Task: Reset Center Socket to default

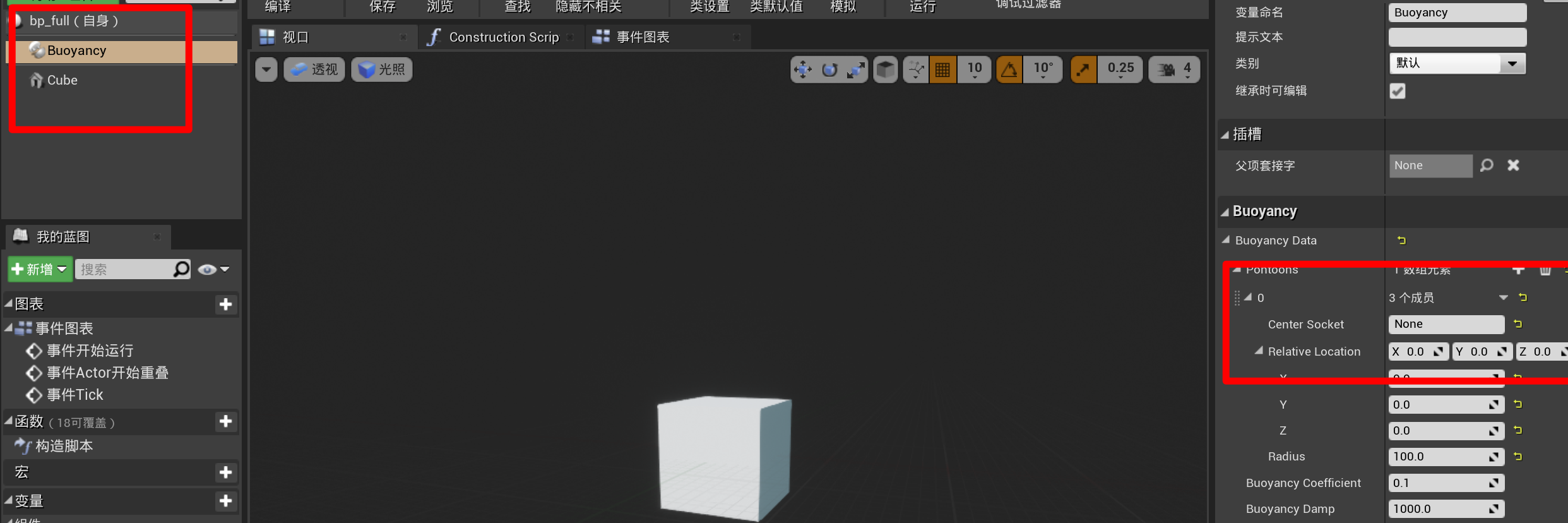Action: click(1518, 324)
